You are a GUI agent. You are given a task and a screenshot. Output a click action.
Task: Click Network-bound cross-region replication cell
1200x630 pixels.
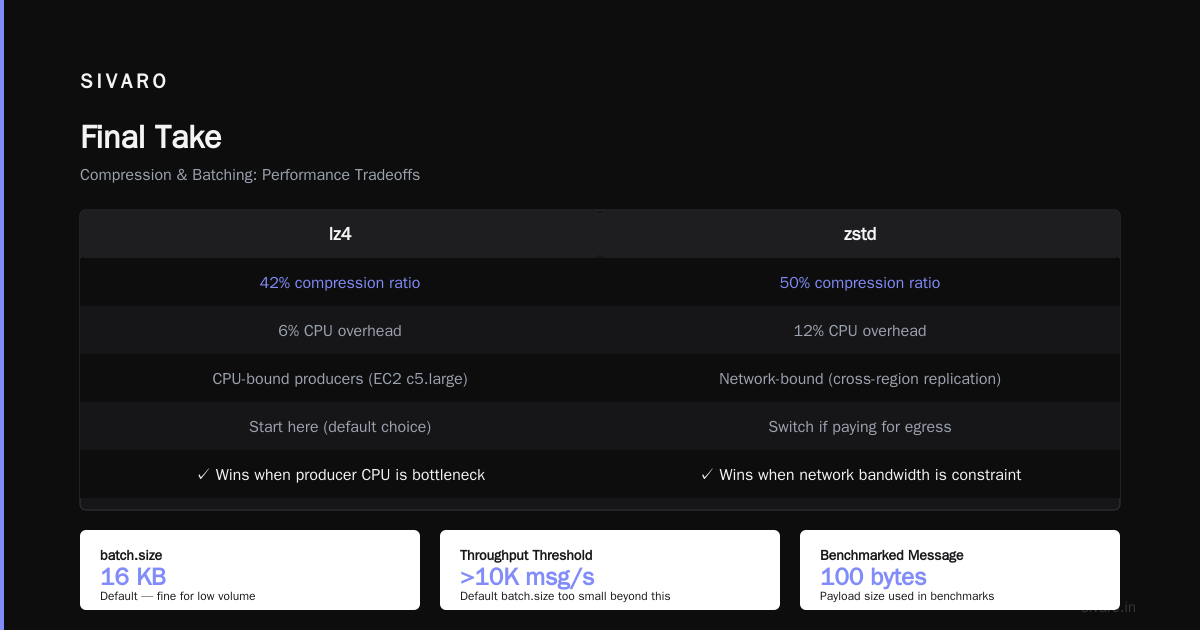860,379
